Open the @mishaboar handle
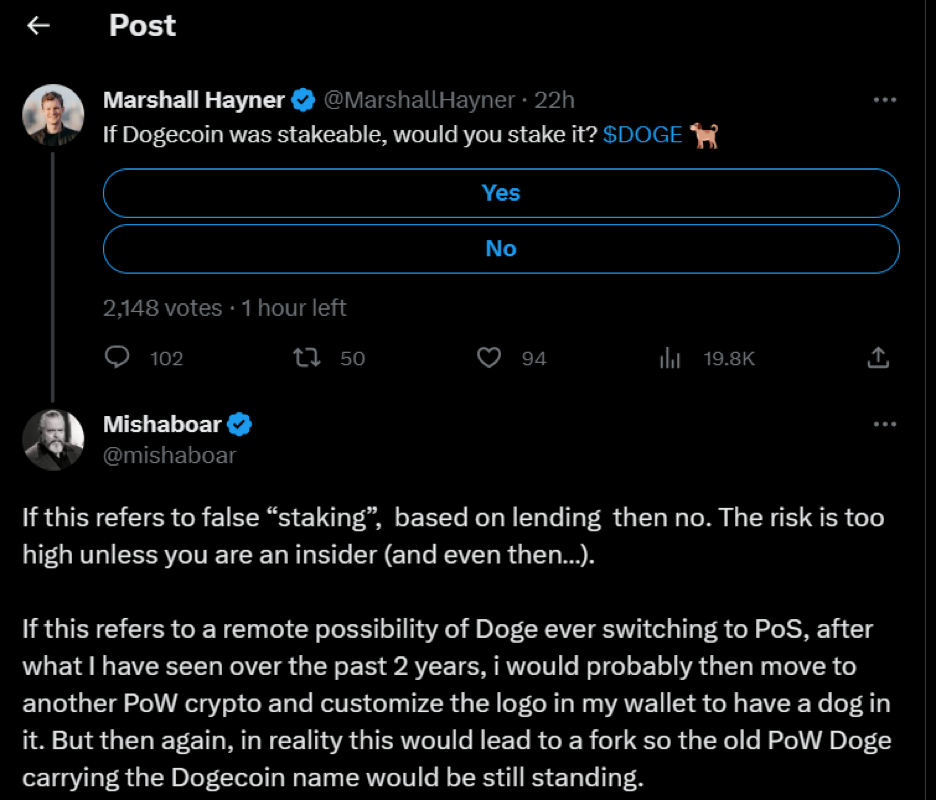 tap(169, 455)
